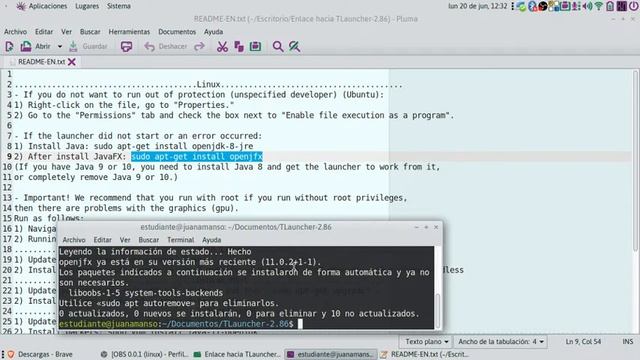Paste with the clipboard icon
Viewport: 640px width, 360px height.
[x=256, y=47]
